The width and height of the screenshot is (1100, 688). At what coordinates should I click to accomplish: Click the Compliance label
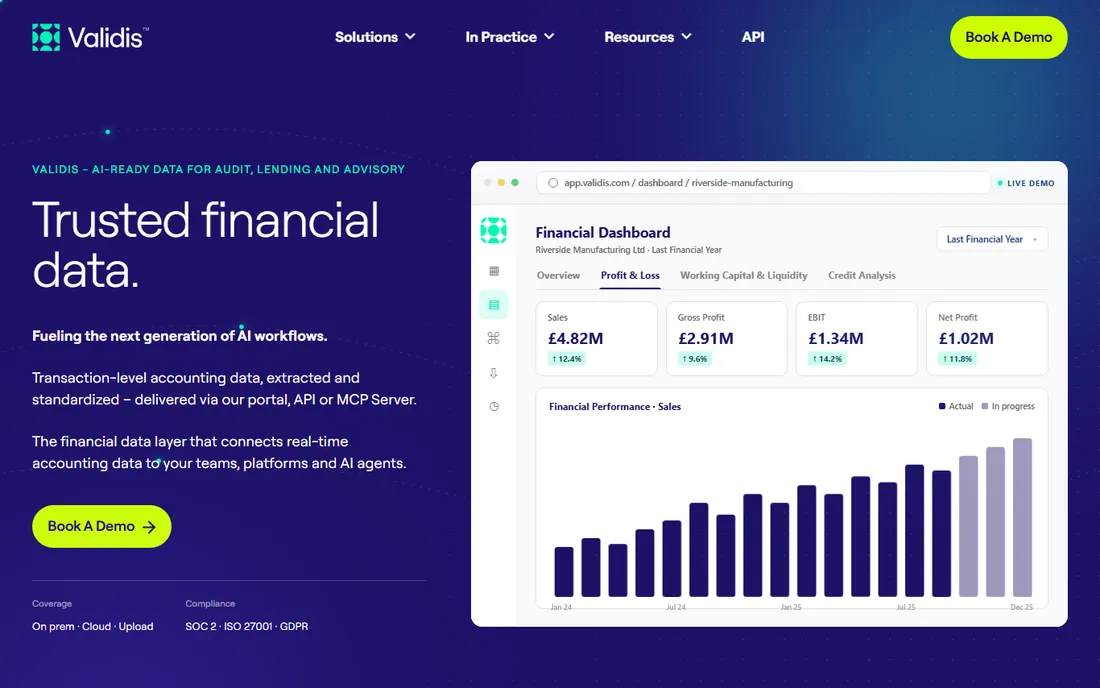(210, 604)
